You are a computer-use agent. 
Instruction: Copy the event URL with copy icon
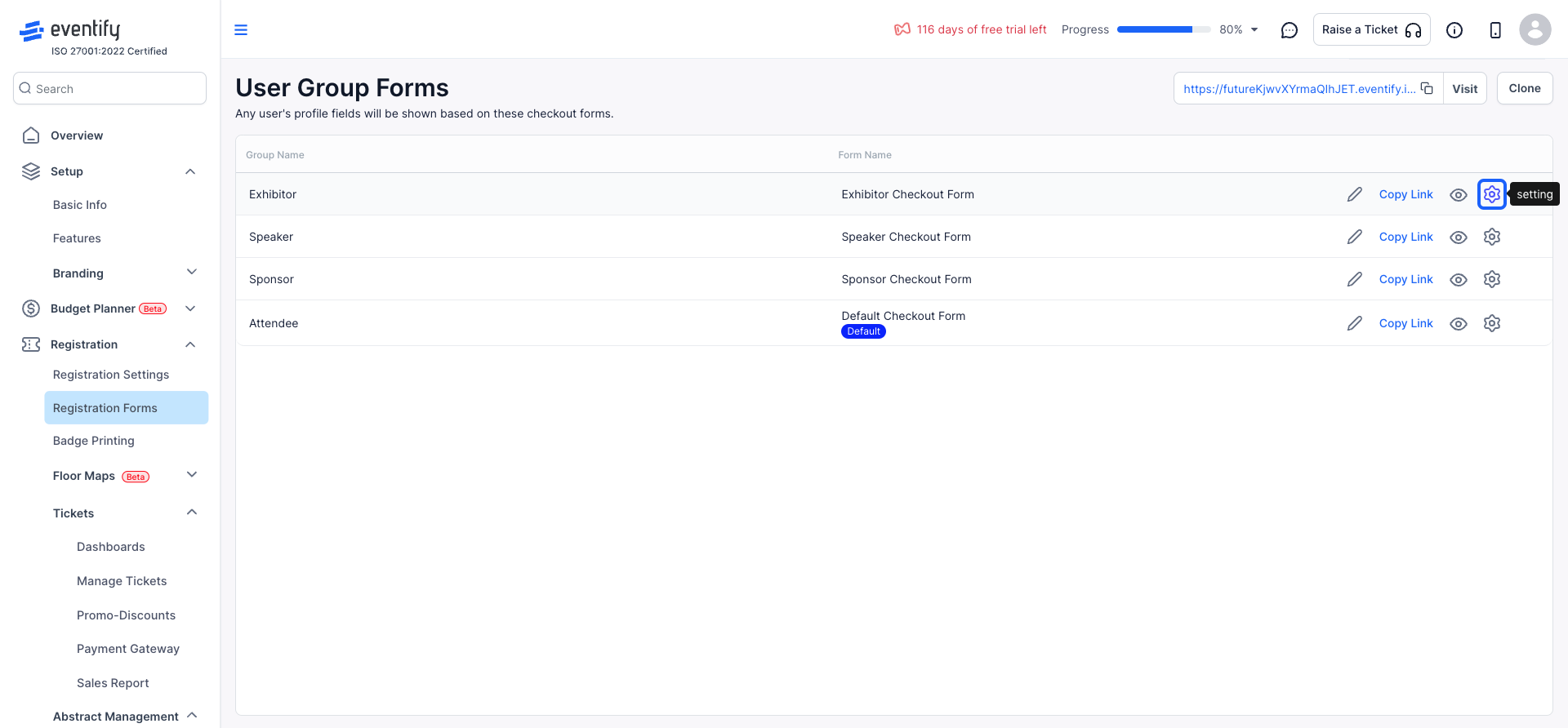[1427, 88]
